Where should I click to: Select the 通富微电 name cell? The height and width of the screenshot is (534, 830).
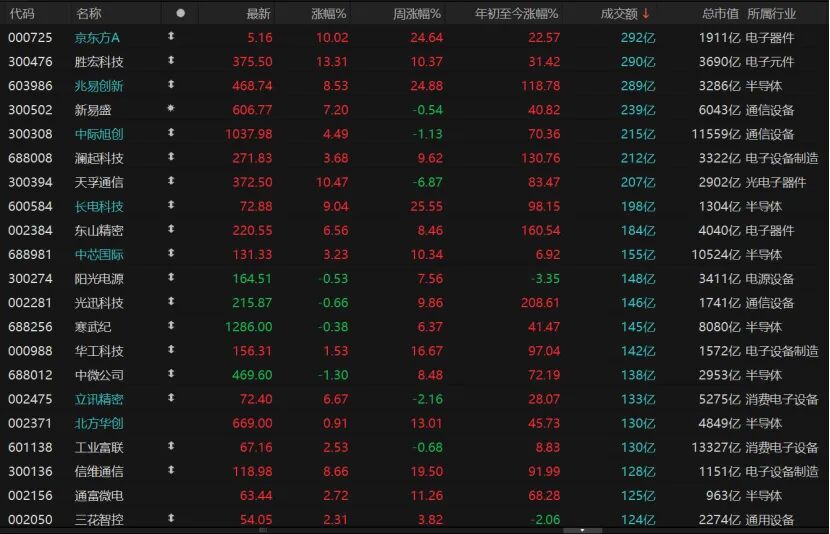[x=99, y=496]
